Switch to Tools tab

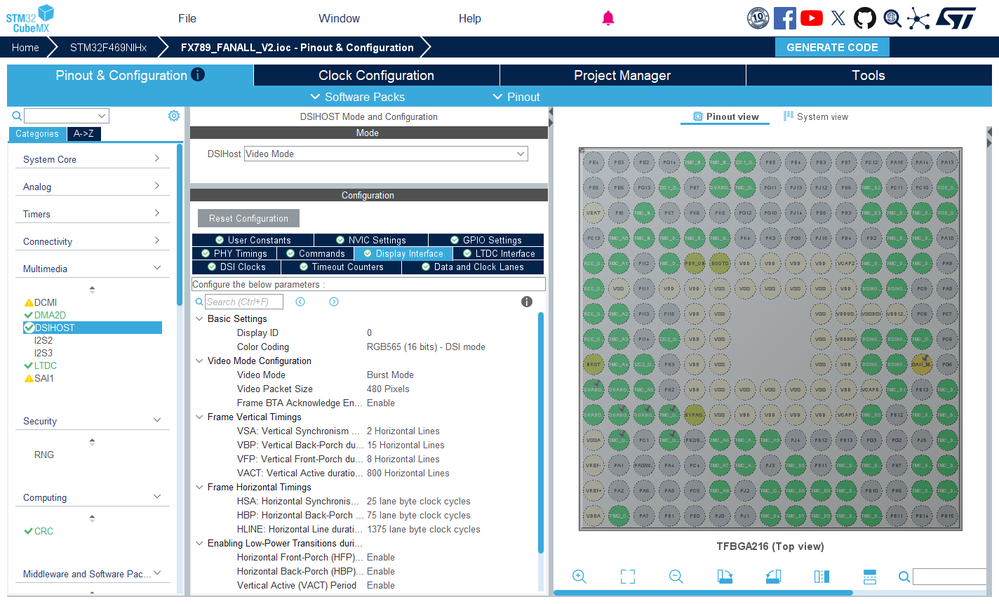click(x=868, y=75)
